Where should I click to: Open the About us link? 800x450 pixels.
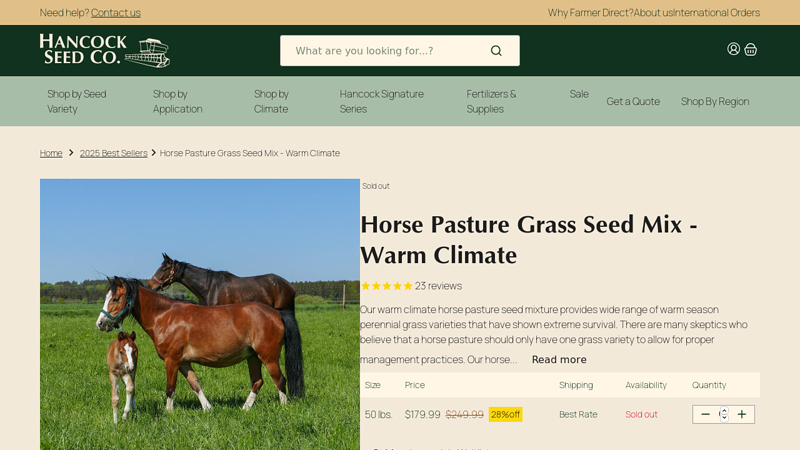pos(653,13)
